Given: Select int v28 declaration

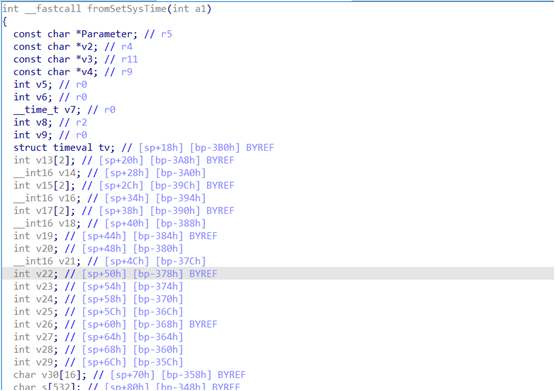Looking at the screenshot, I should click(x=35, y=350).
